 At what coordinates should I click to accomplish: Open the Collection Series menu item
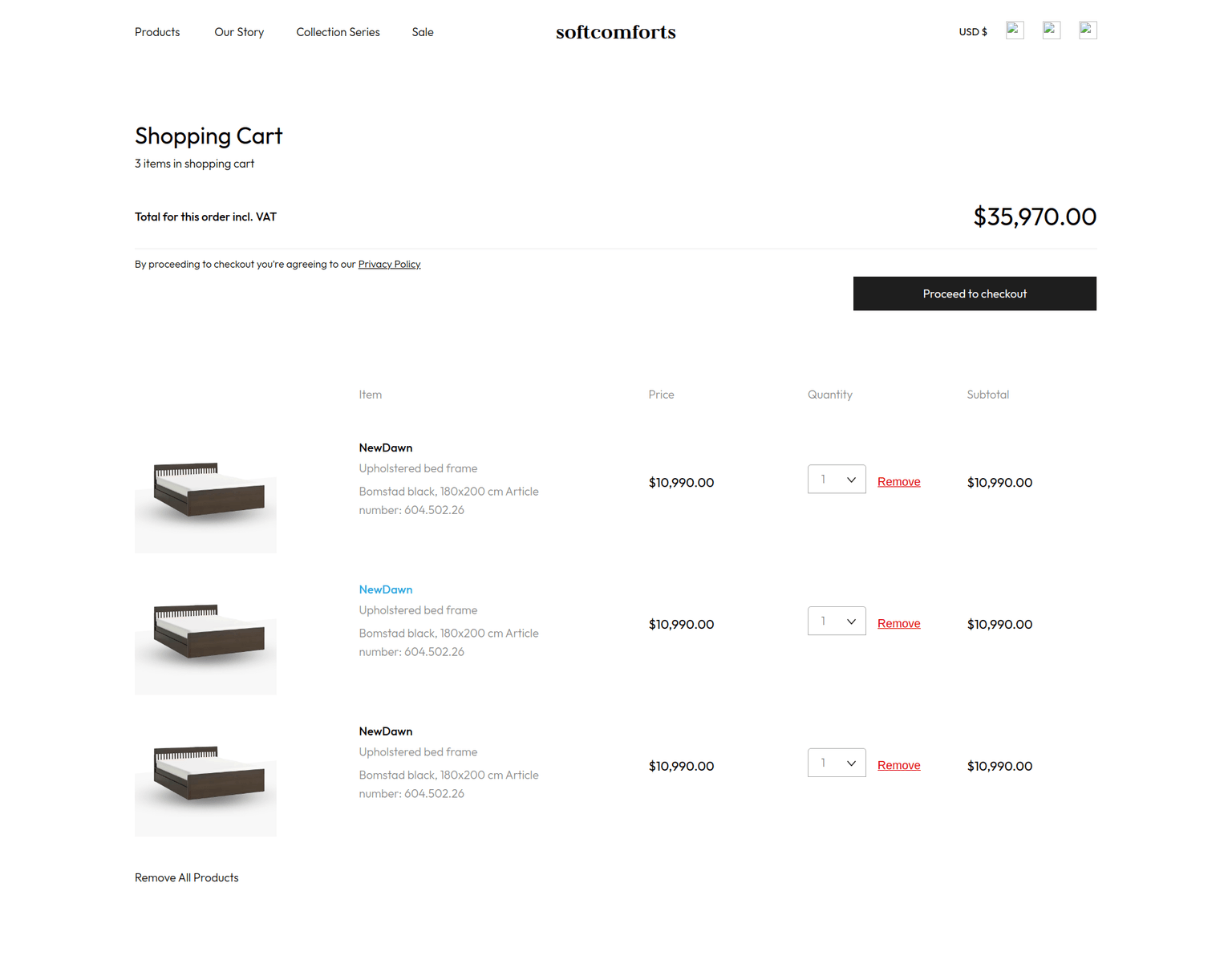point(338,32)
